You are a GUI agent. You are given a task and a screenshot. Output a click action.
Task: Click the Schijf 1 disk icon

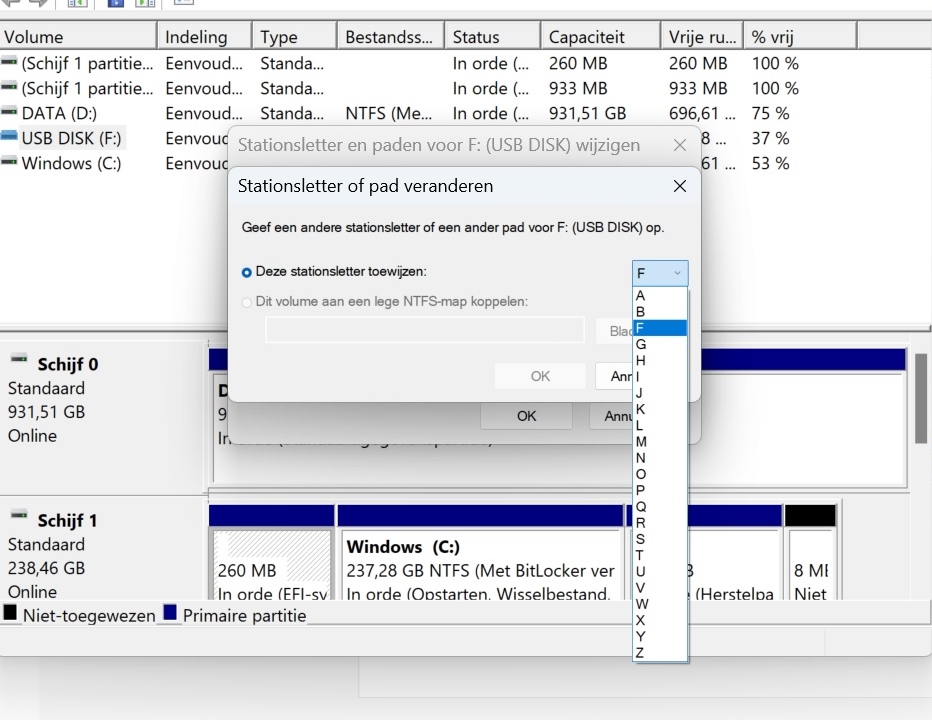20,516
